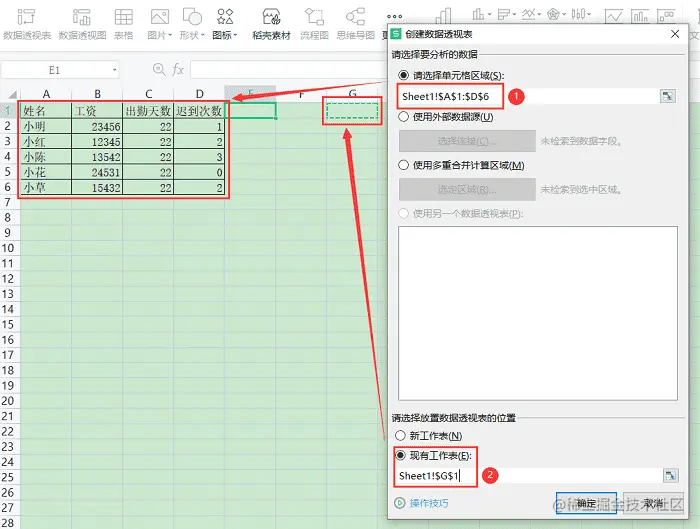Insert a stock chart from ribbon
Viewport: 700px width, 529px height.
pos(578,14)
